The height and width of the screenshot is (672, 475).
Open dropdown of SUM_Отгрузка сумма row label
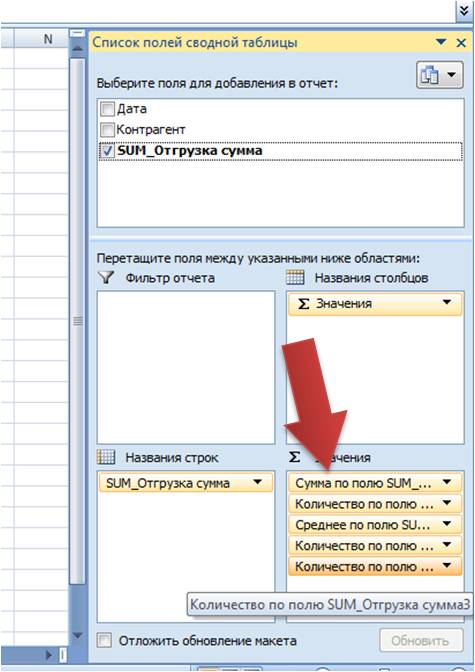pos(257,483)
